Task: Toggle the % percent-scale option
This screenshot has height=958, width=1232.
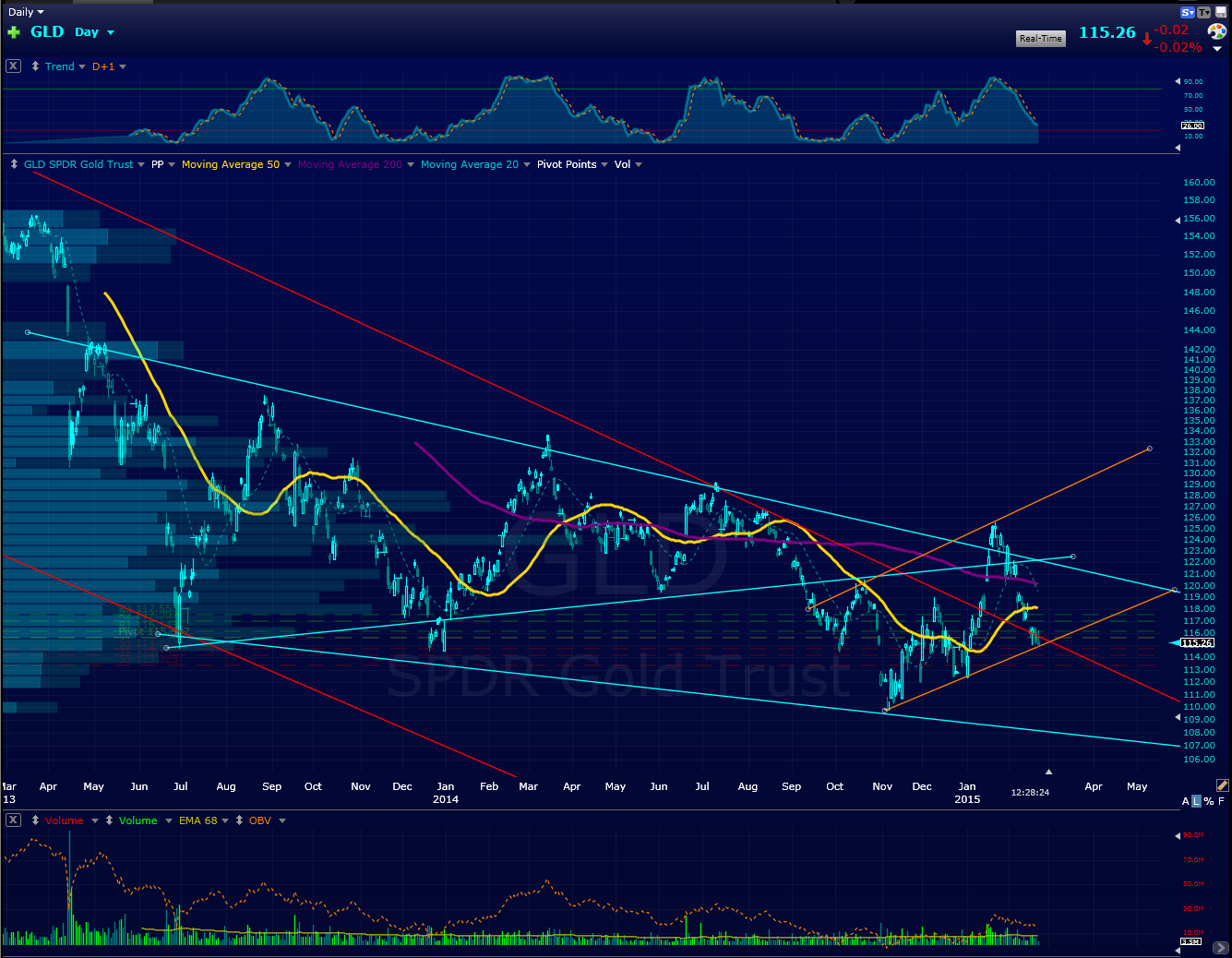Action: (1209, 801)
